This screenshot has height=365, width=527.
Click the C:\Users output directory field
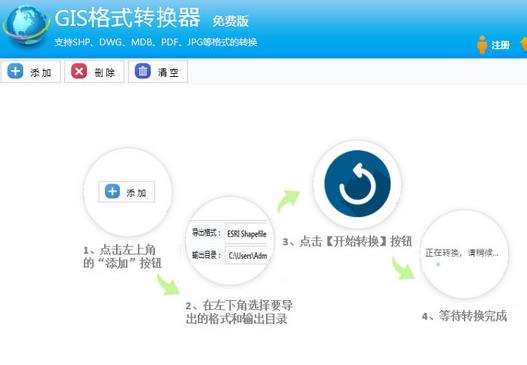point(248,255)
